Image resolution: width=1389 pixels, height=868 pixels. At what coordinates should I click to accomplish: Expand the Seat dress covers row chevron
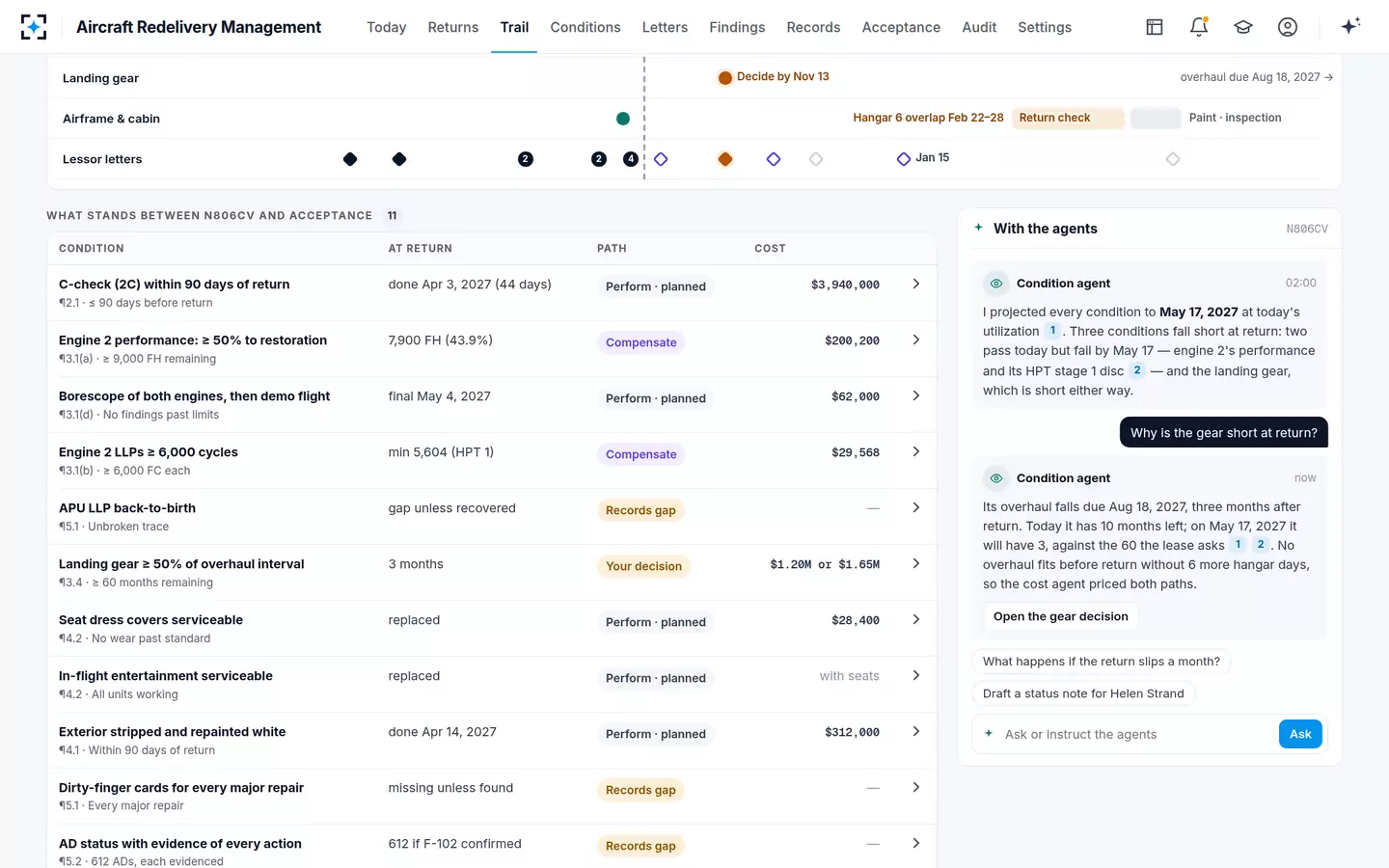click(916, 620)
